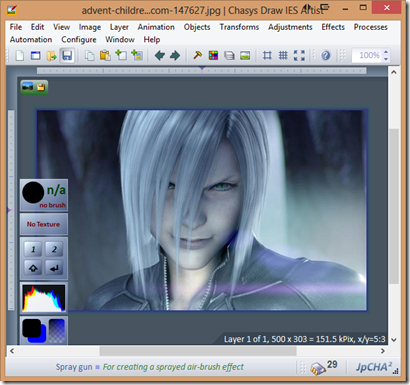Viewport: 410px width, 385px height.
Task: Click the enter-arrow return button
Action: [54, 268]
